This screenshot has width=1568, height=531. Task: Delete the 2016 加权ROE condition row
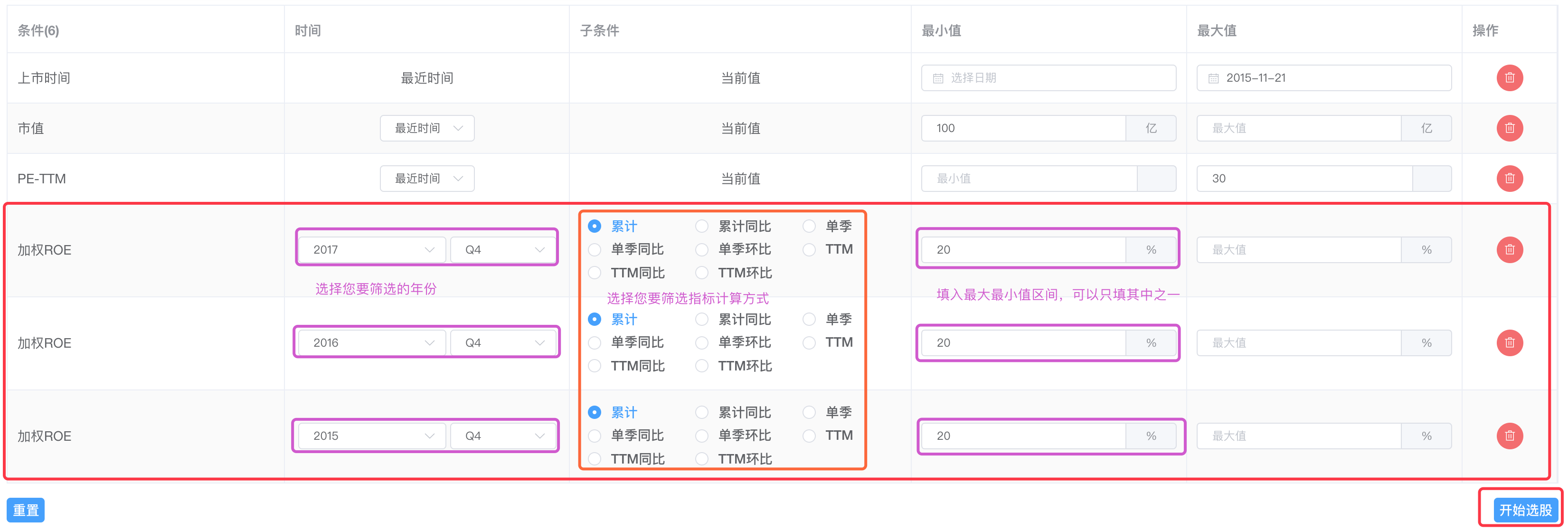click(x=1509, y=343)
